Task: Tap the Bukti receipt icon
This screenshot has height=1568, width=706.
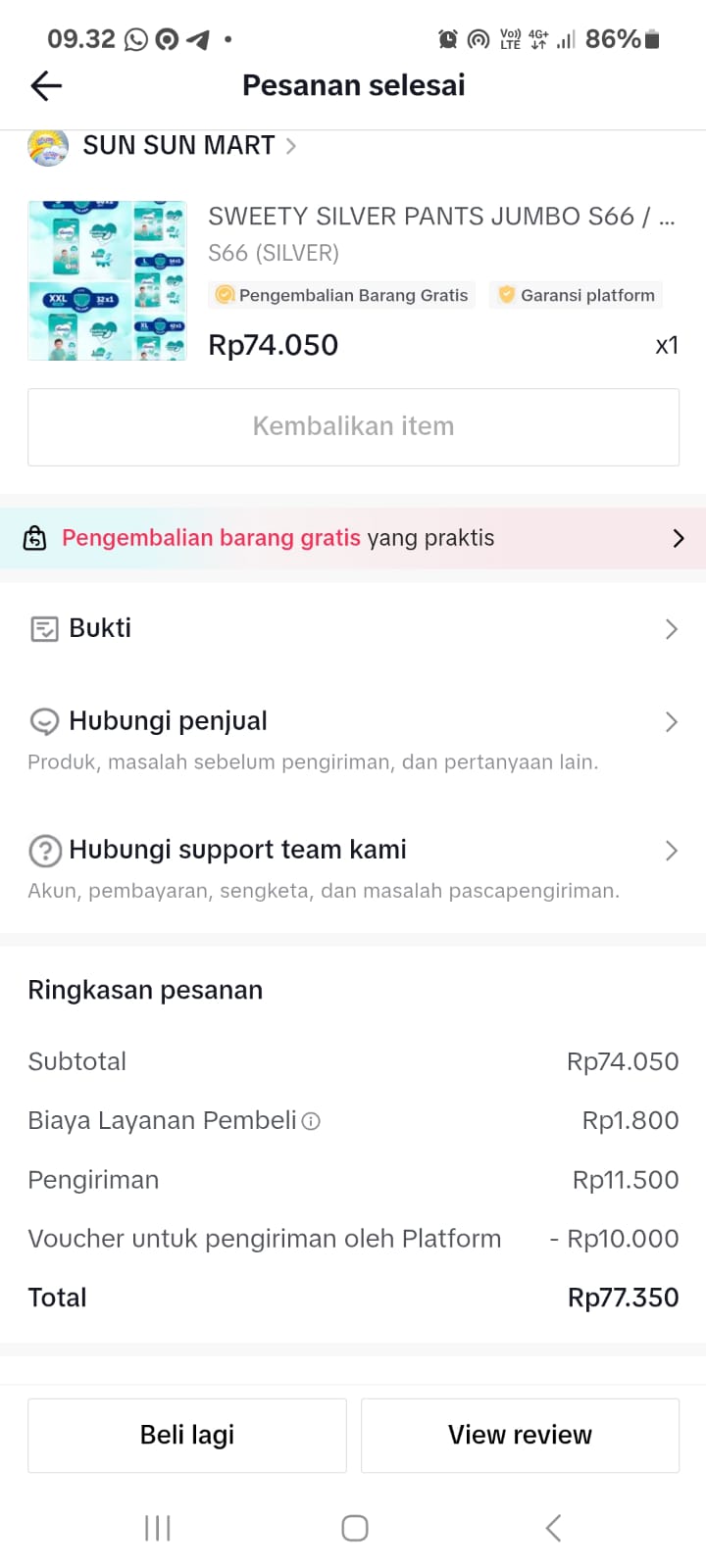Action: (x=44, y=629)
